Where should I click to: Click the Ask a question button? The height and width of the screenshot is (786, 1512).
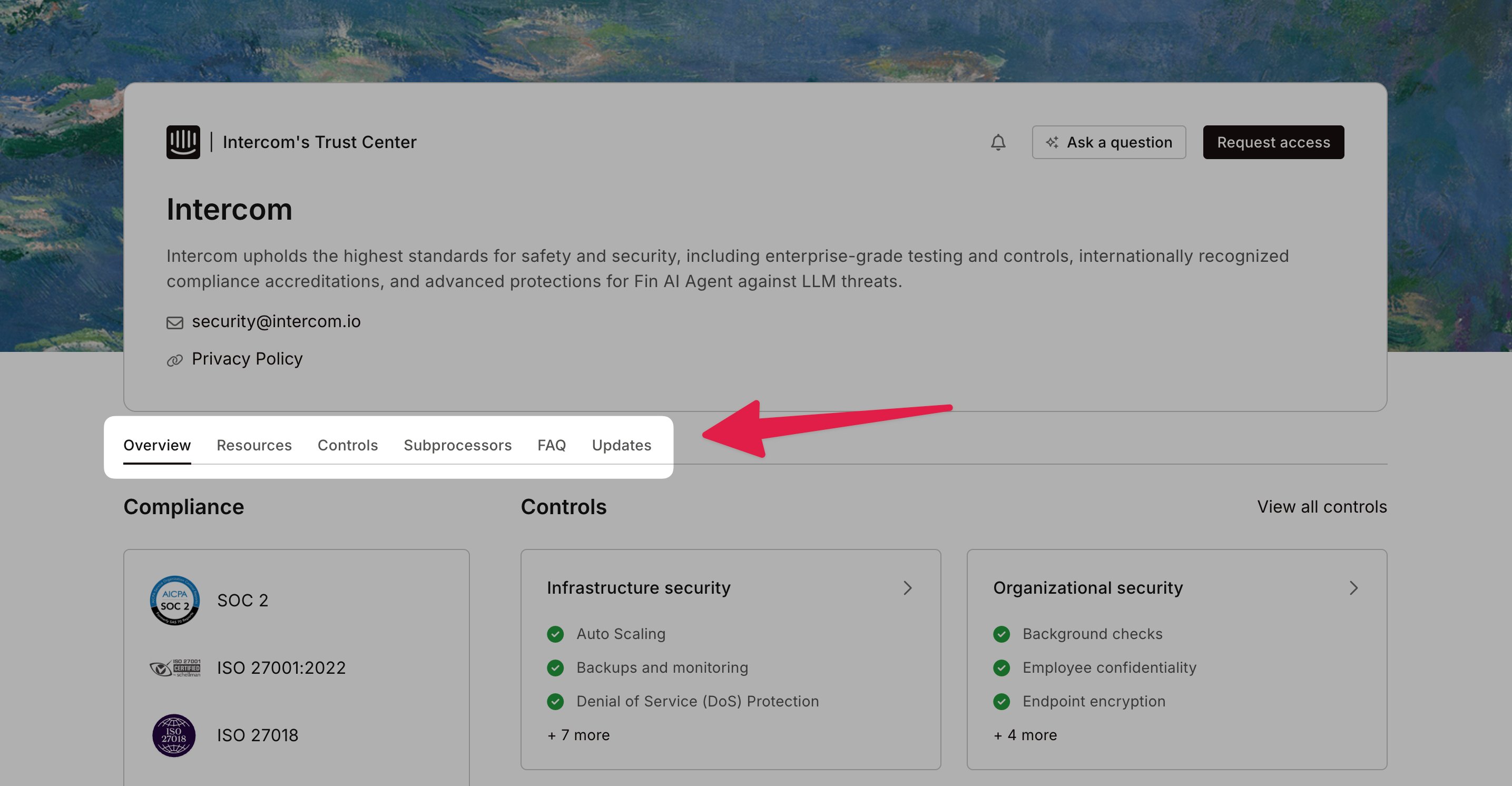(x=1109, y=142)
